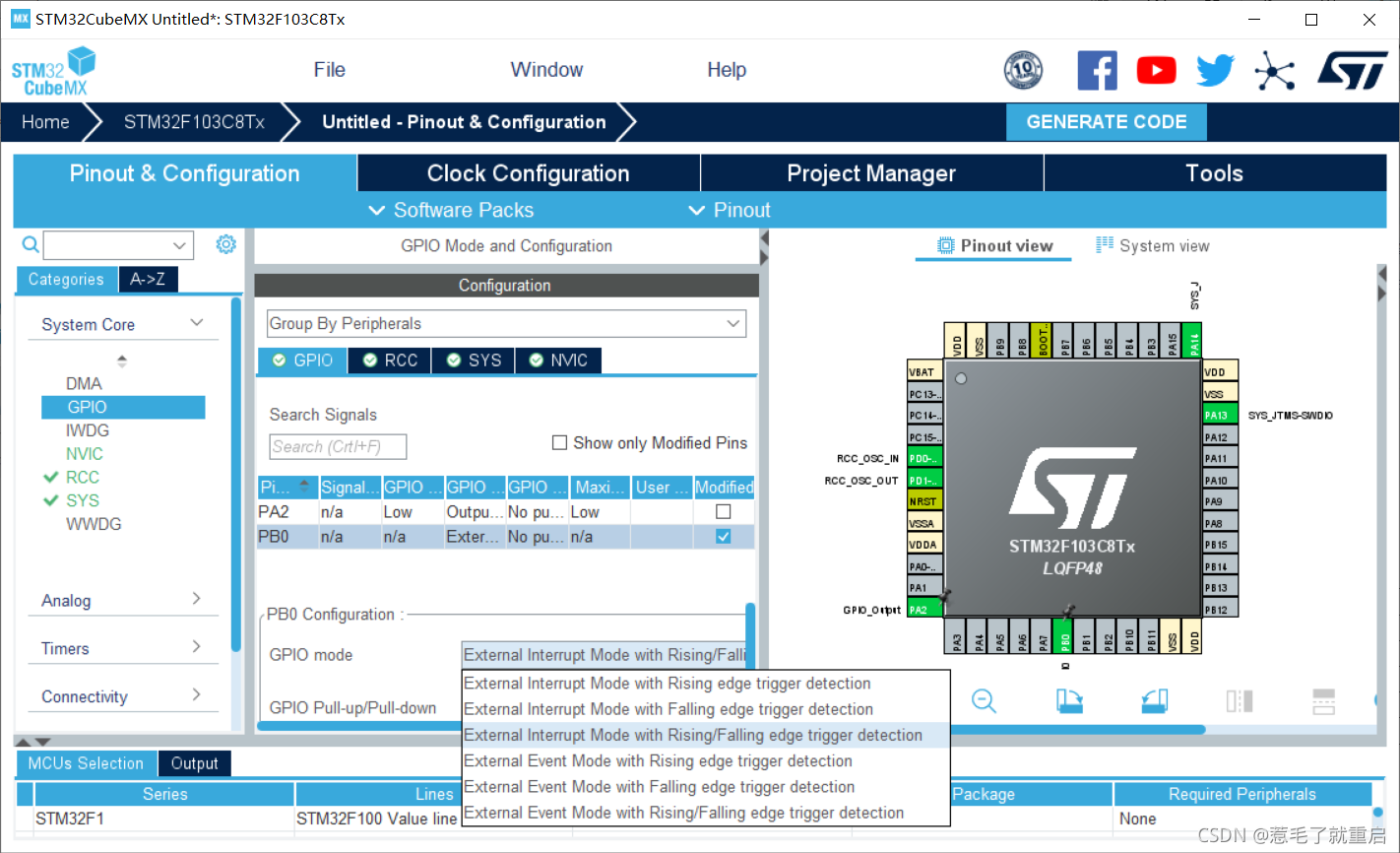Switch to the Tools tab
The width and height of the screenshot is (1400, 853).
click(1215, 173)
